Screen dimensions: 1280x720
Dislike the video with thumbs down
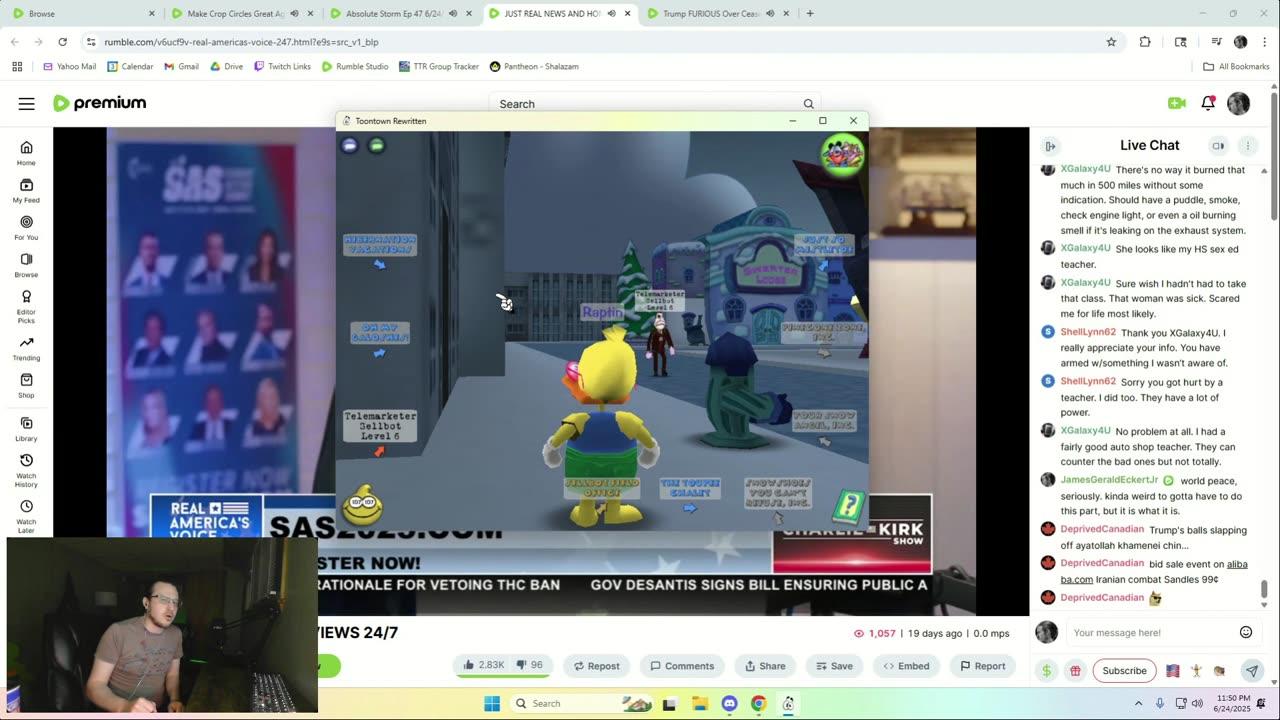pyautogui.click(x=531, y=665)
